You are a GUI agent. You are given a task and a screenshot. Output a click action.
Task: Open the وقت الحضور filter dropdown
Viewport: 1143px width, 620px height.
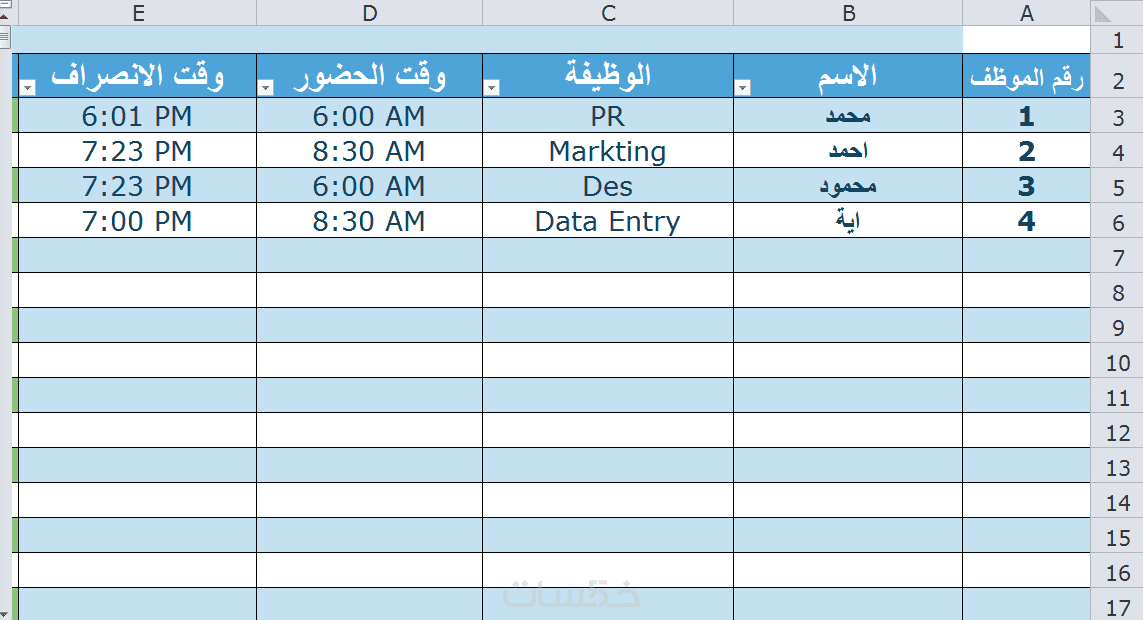(265, 88)
